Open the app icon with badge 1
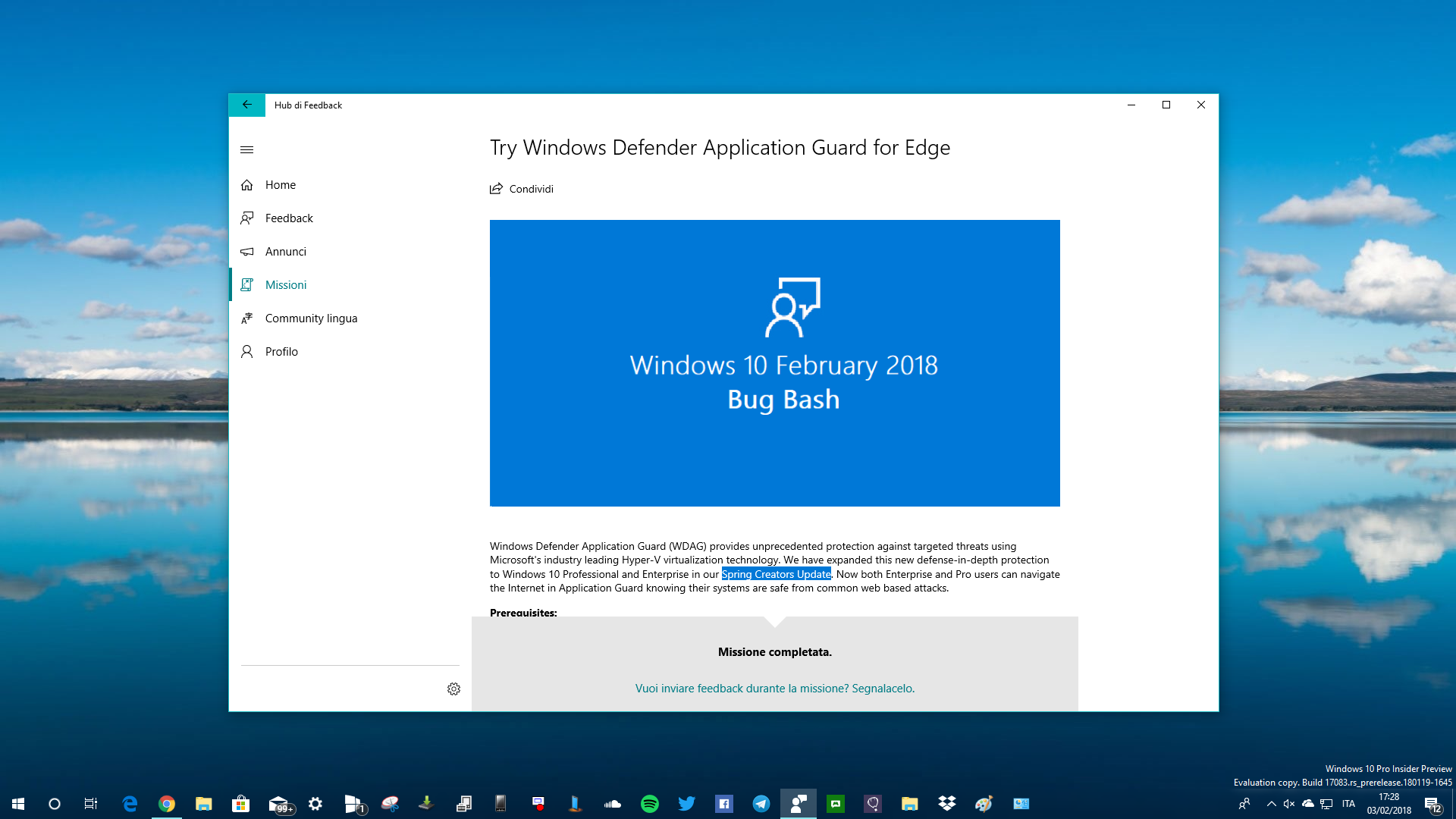 pyautogui.click(x=353, y=804)
